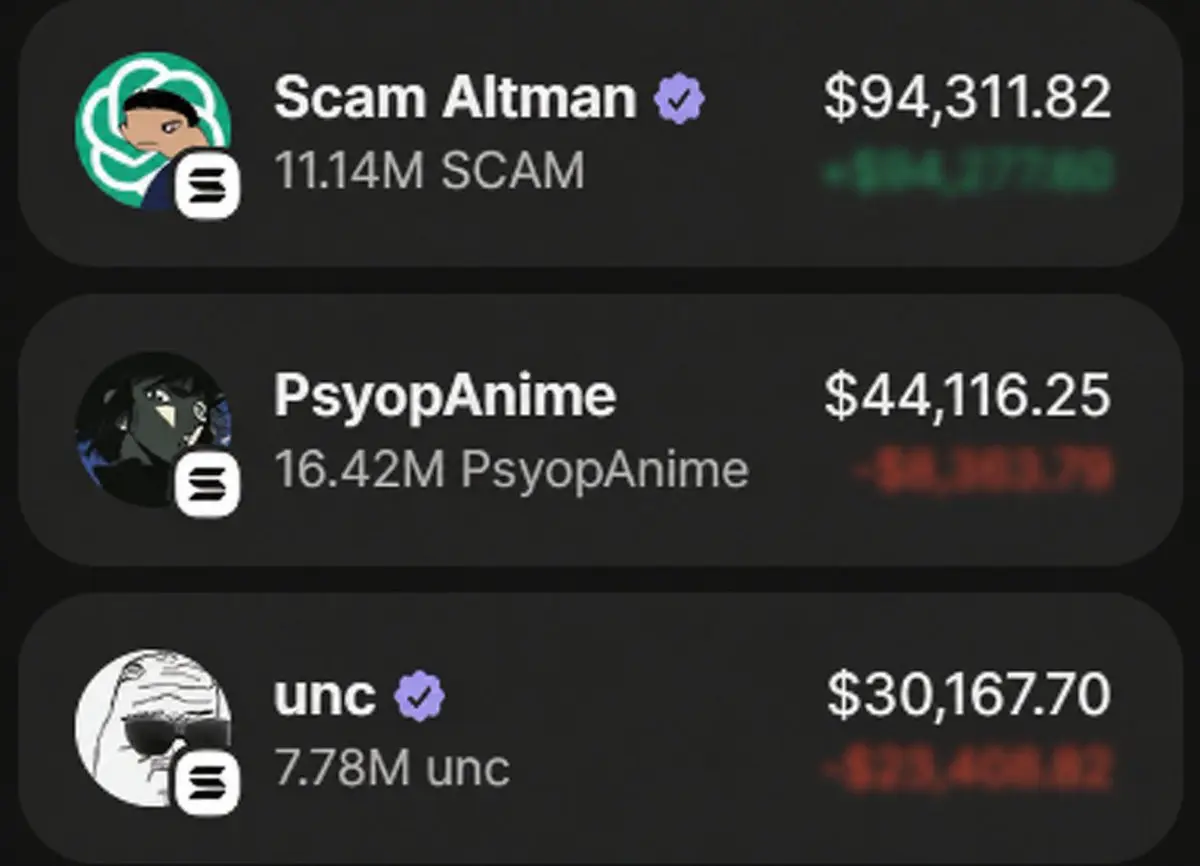Click the verified badge next to unc
The height and width of the screenshot is (866, 1200).
tap(420, 696)
